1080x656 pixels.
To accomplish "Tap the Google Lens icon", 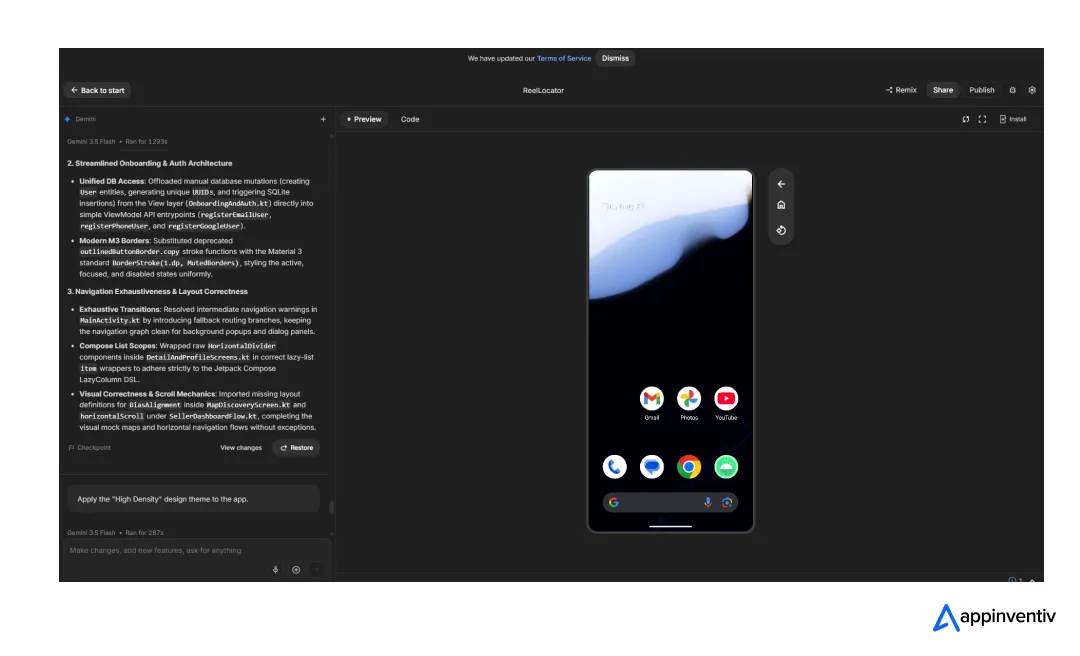I will (727, 502).
